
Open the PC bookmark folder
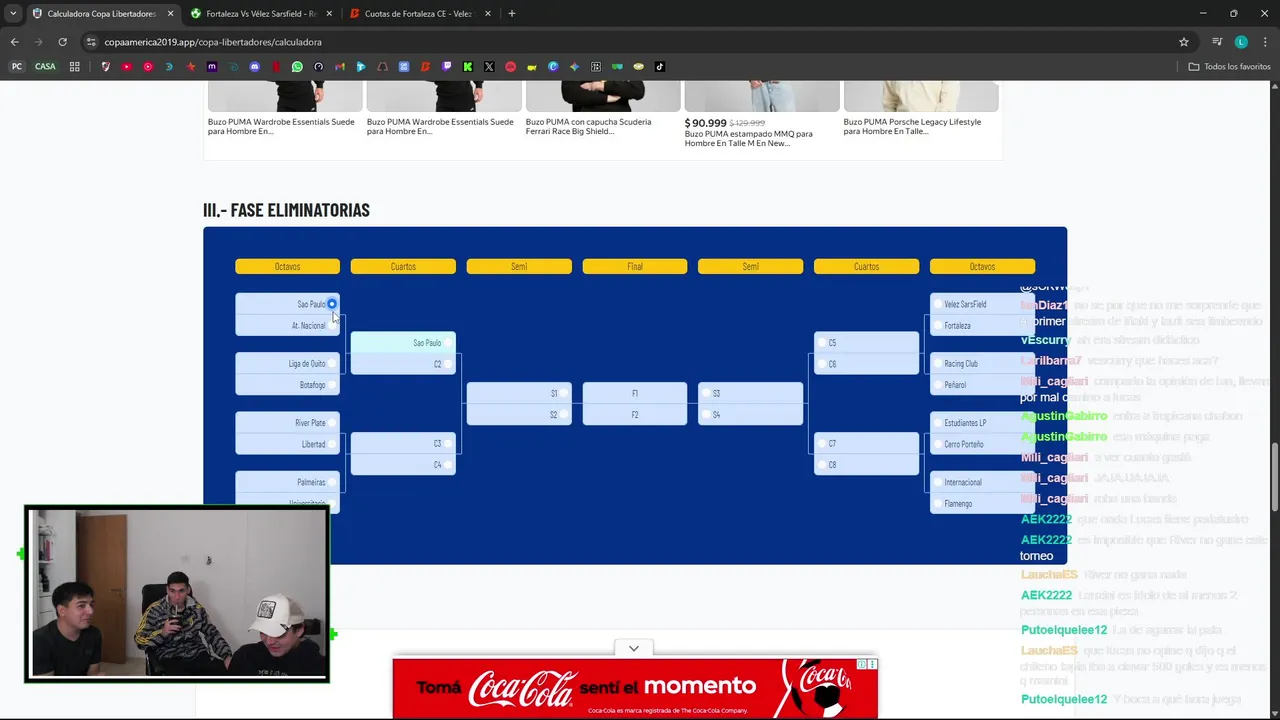16,67
